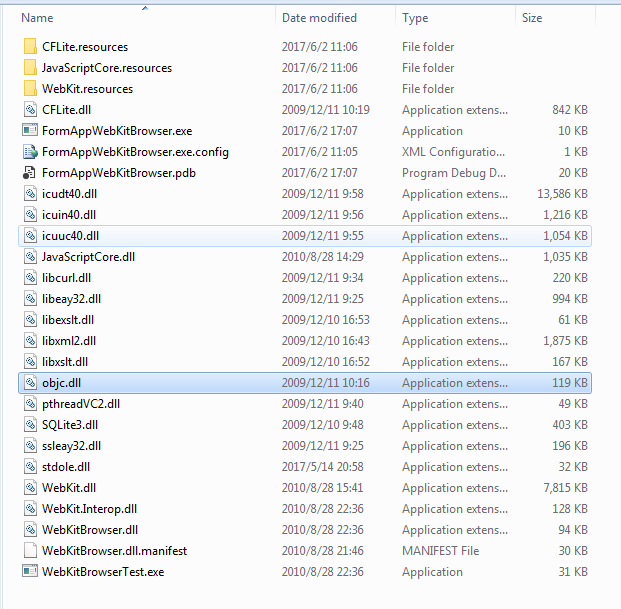Click the SQLite3.dll file icon
Viewport: 621px width, 609px height.
pyautogui.click(x=30, y=424)
